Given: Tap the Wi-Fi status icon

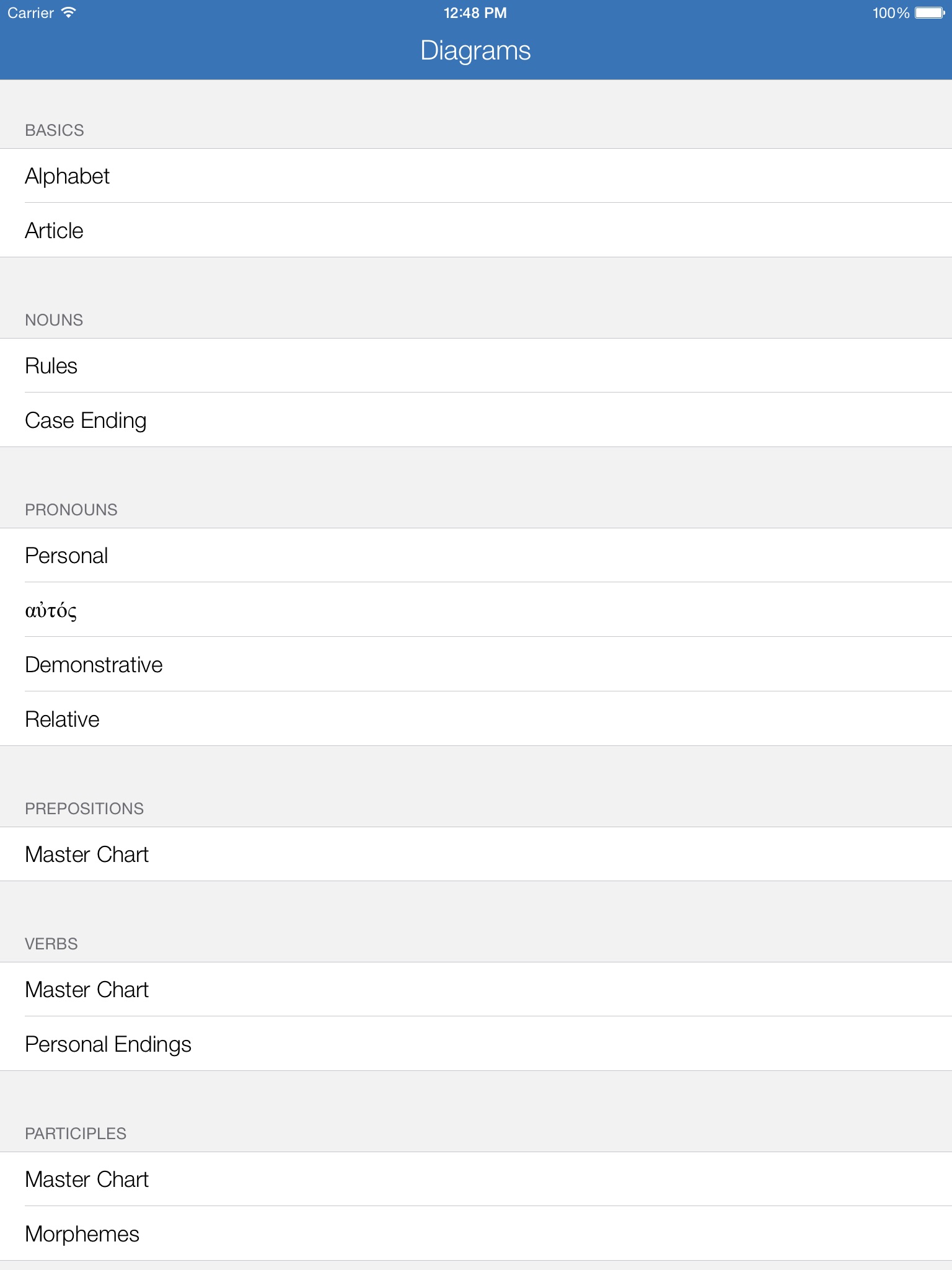Looking at the screenshot, I should pyautogui.click(x=69, y=13).
